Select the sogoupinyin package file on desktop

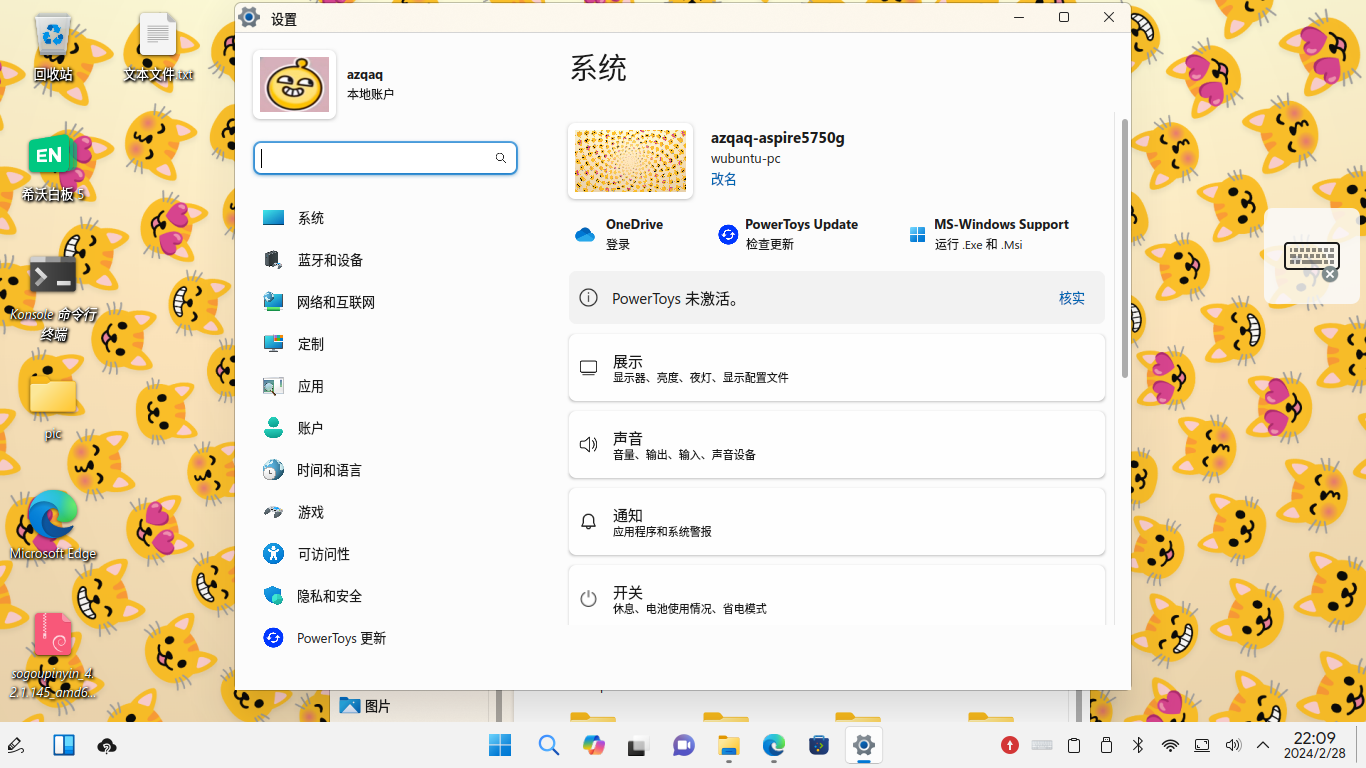coord(53,656)
